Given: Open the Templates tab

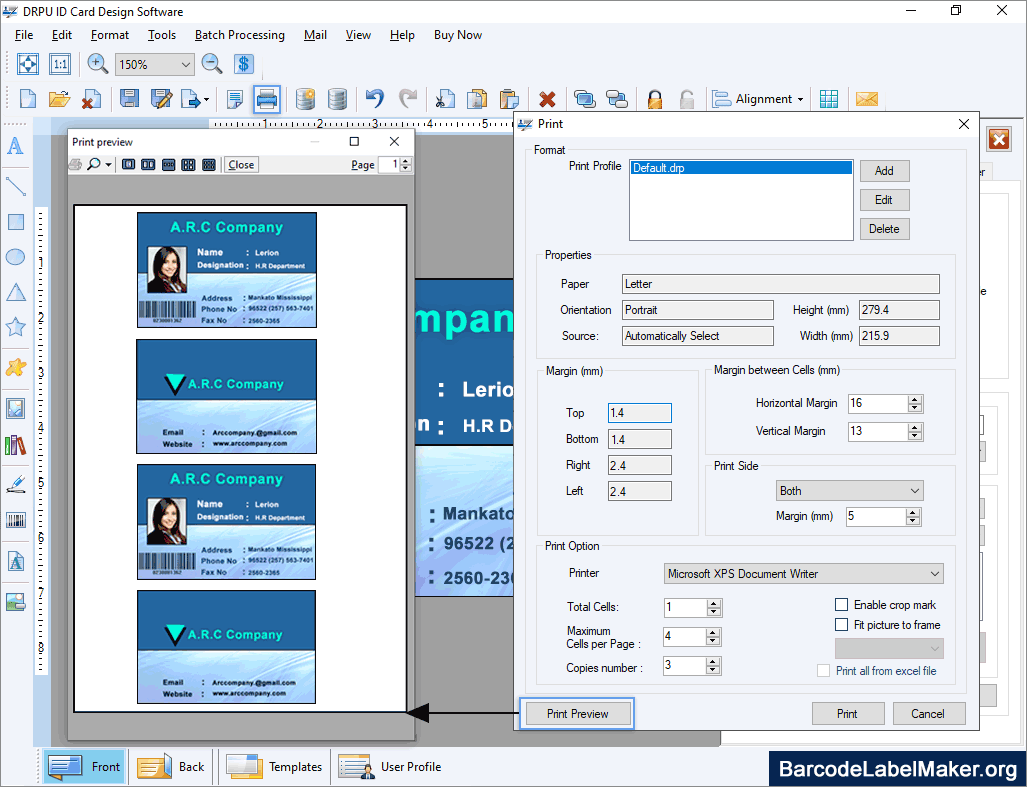Looking at the screenshot, I should pos(274,766).
